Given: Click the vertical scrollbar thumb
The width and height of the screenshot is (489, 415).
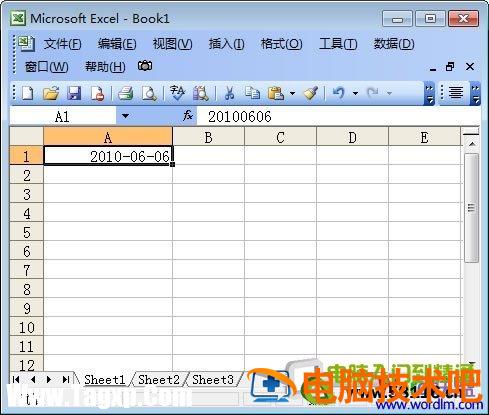Looking at the screenshot, I should [x=471, y=208].
